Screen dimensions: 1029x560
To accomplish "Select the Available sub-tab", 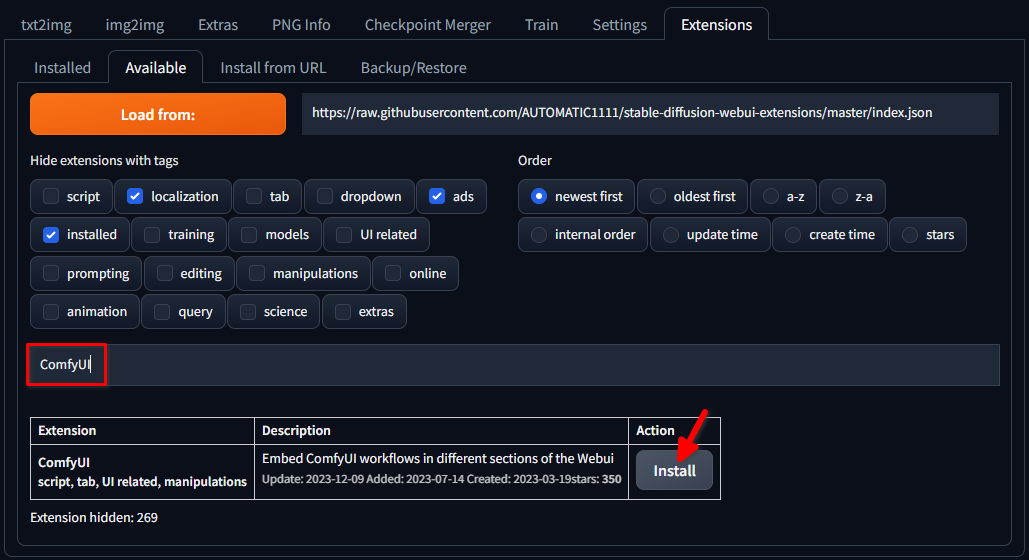I will tap(156, 68).
